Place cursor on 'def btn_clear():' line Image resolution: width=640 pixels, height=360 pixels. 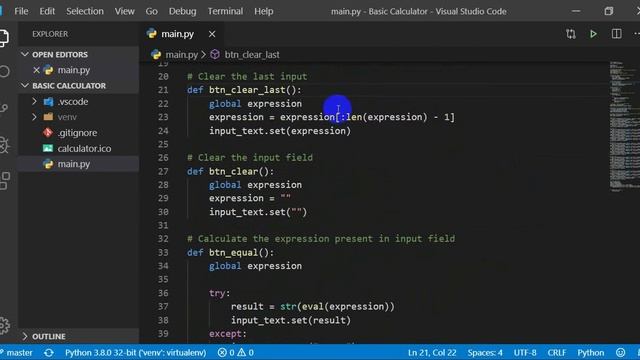[x=231, y=171]
